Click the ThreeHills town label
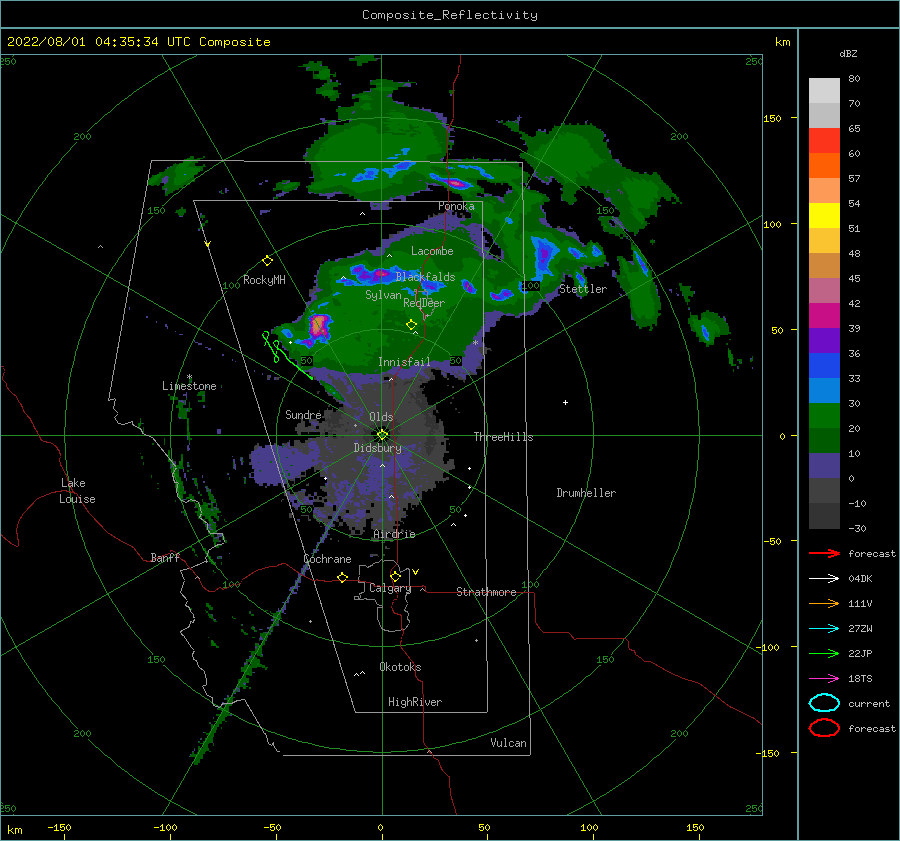 (503, 437)
